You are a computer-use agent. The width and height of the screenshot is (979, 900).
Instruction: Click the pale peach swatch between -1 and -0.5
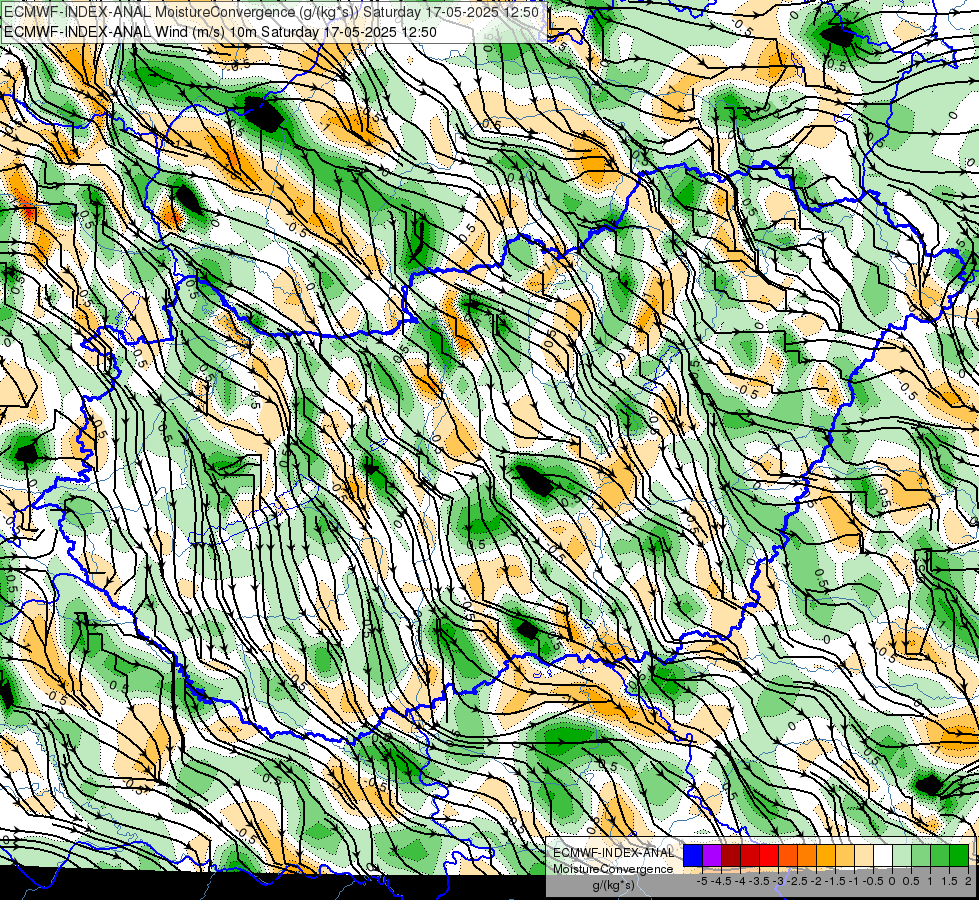pyautogui.click(x=864, y=856)
